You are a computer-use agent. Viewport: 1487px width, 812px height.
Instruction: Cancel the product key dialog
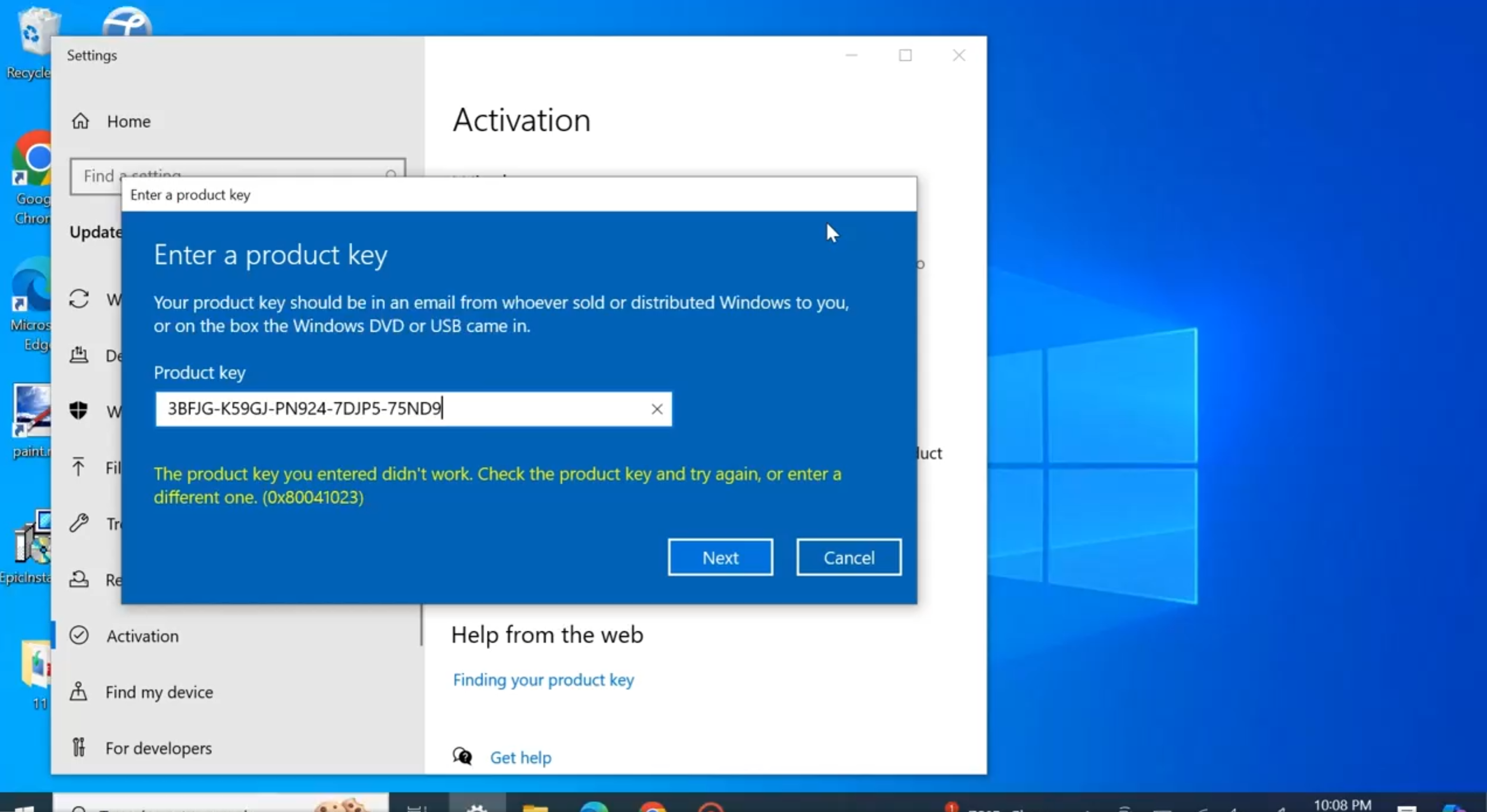click(849, 557)
